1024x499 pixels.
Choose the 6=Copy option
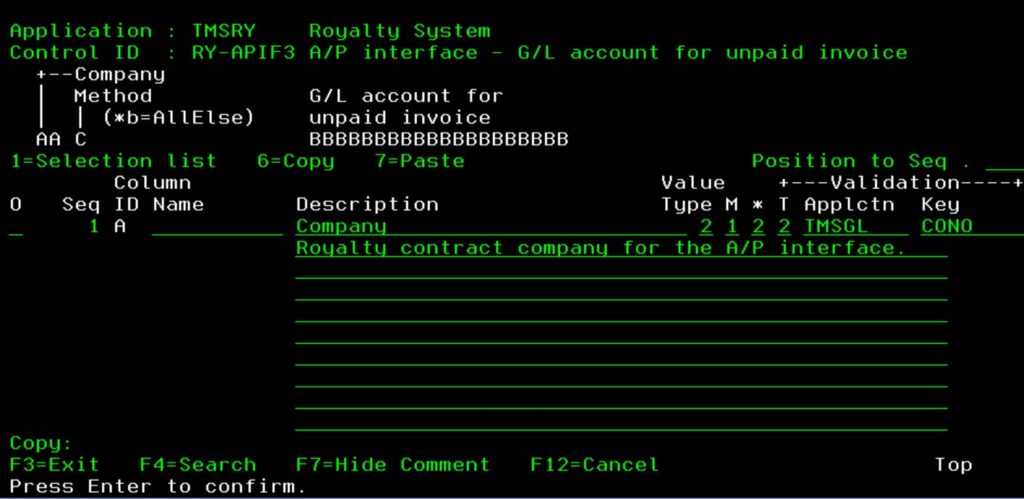(295, 161)
